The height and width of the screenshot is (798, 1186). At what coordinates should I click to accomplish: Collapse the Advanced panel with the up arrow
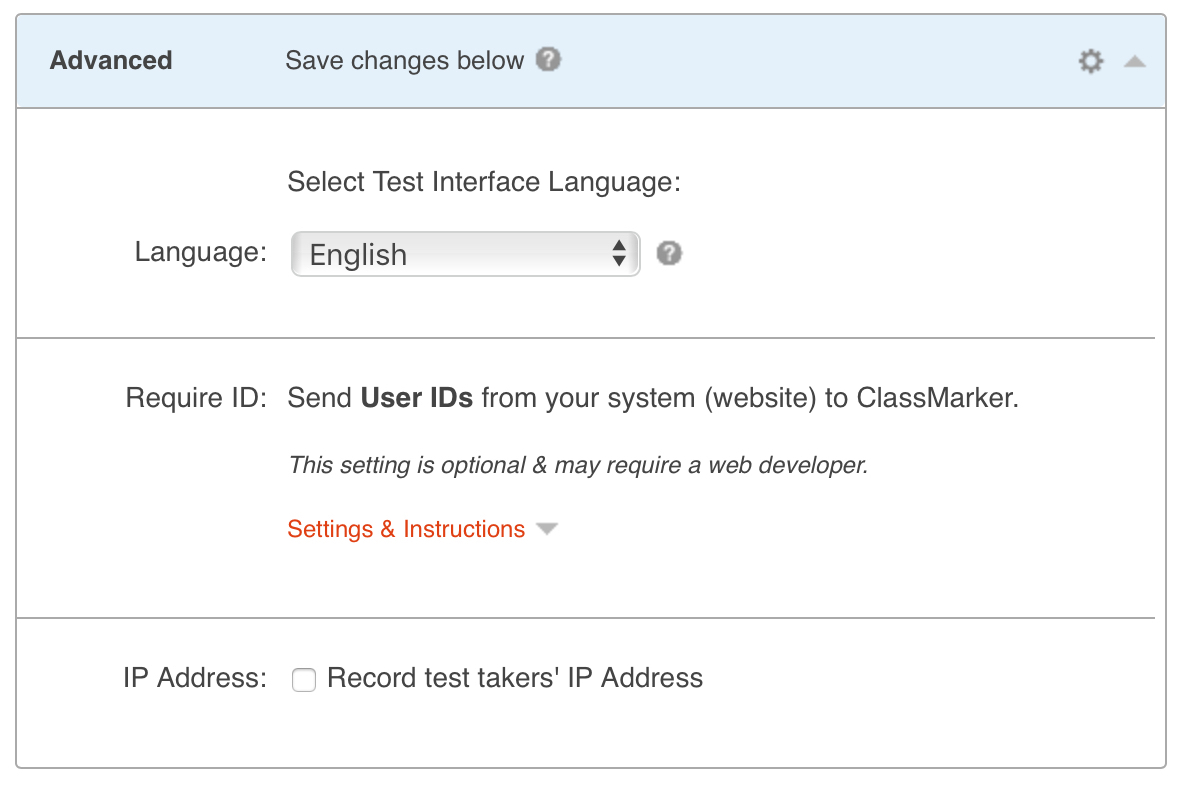coord(1133,62)
